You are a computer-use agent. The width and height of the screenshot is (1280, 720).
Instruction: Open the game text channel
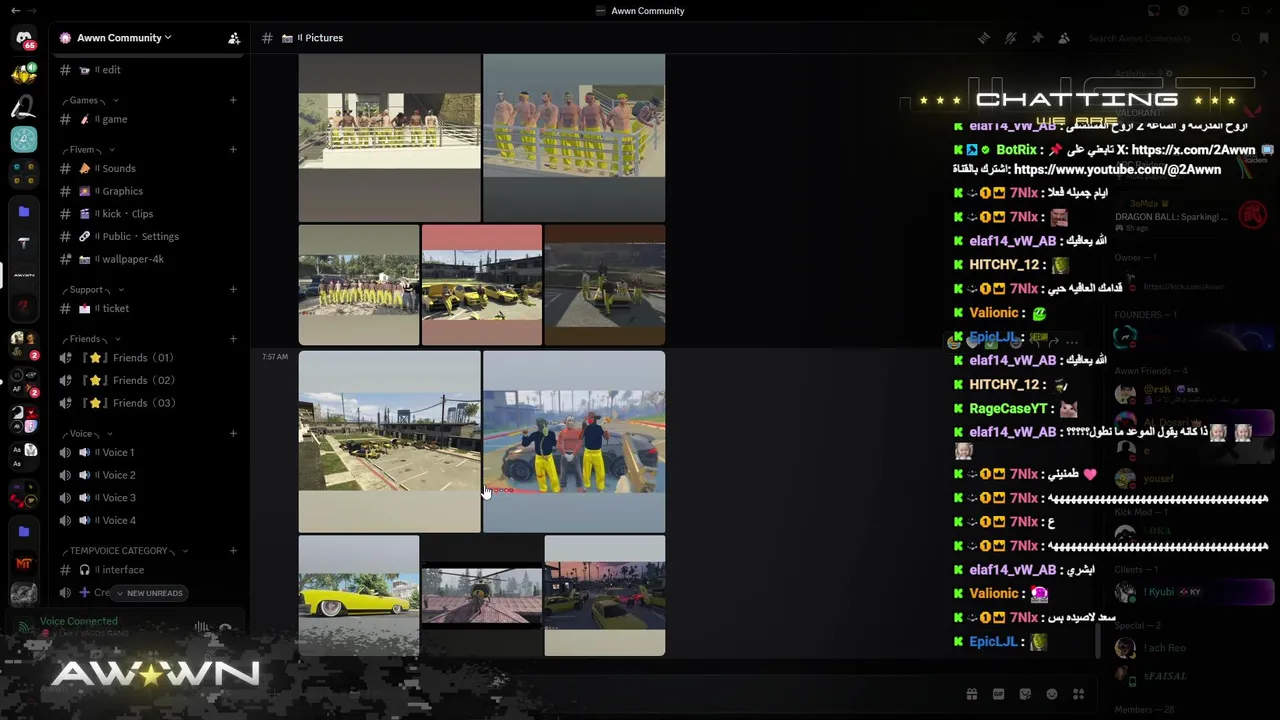click(150, 119)
